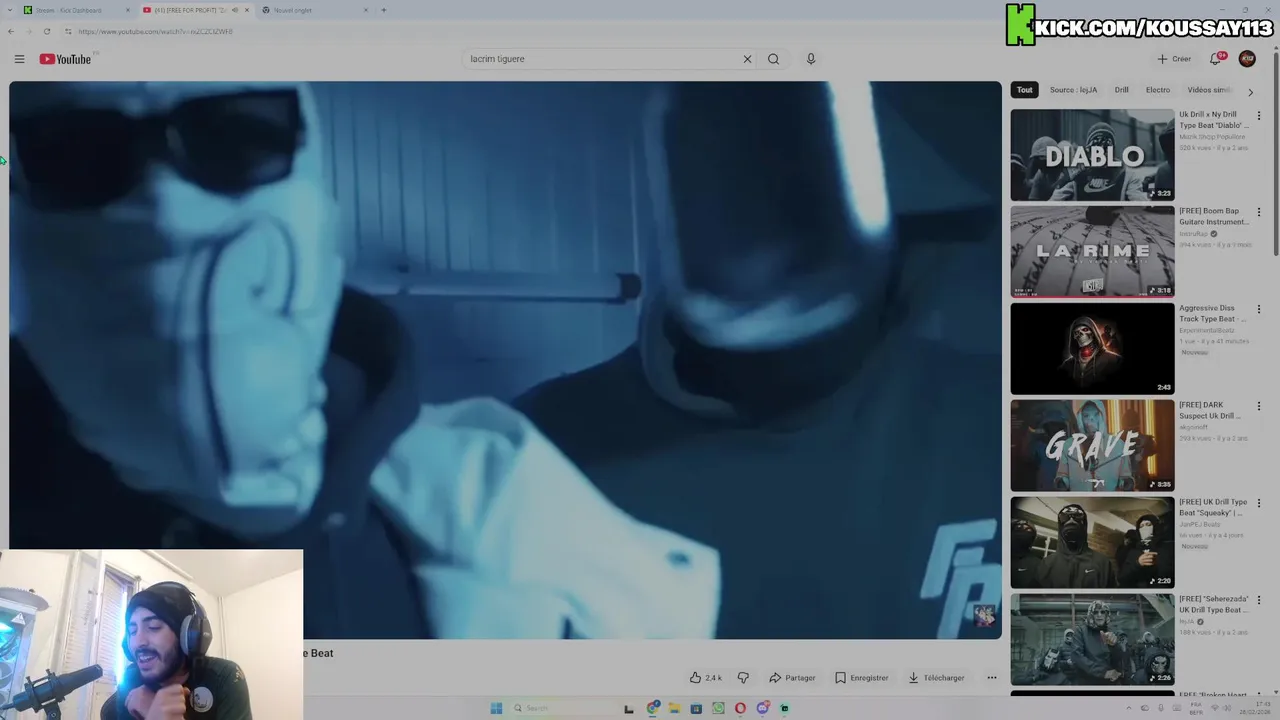Open the DIABLO video thumbnail

coord(1092,155)
